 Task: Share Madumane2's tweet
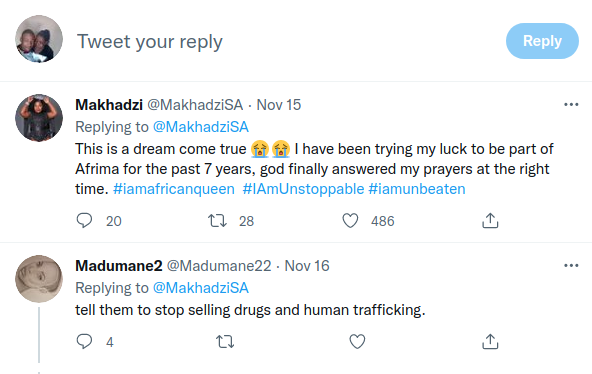490,342
